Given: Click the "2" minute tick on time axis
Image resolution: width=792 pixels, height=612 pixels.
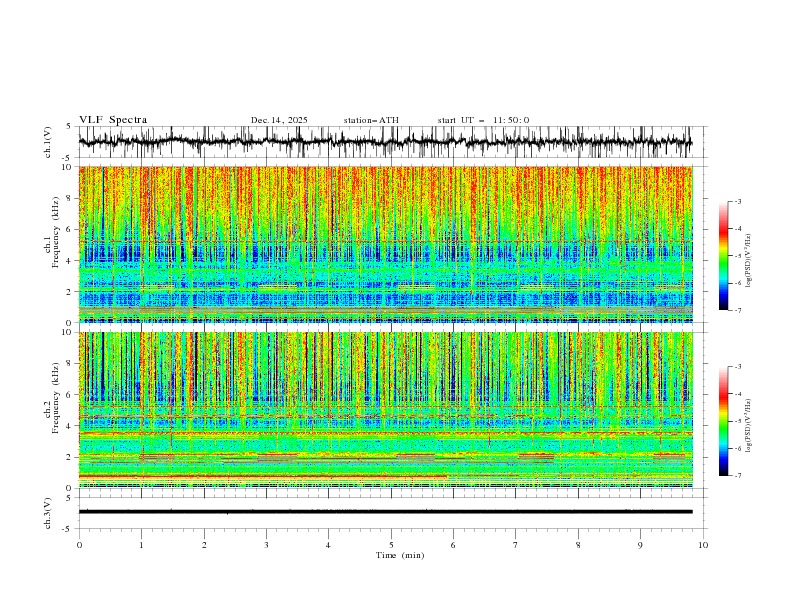Looking at the screenshot, I should [204, 545].
